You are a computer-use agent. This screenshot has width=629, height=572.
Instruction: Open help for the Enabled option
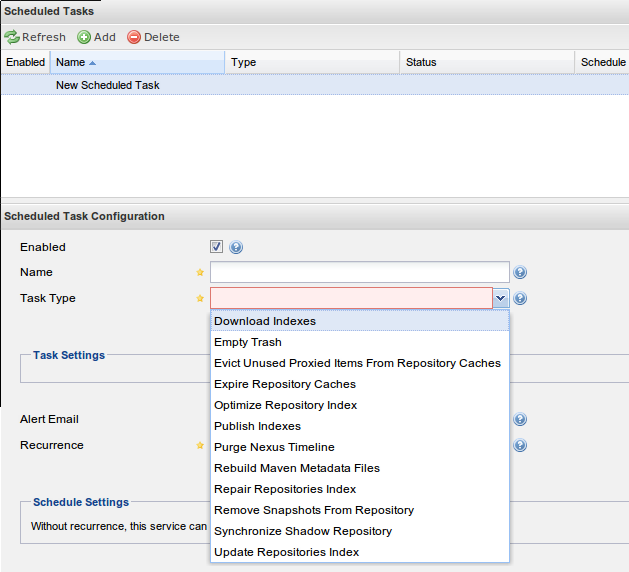(236, 247)
